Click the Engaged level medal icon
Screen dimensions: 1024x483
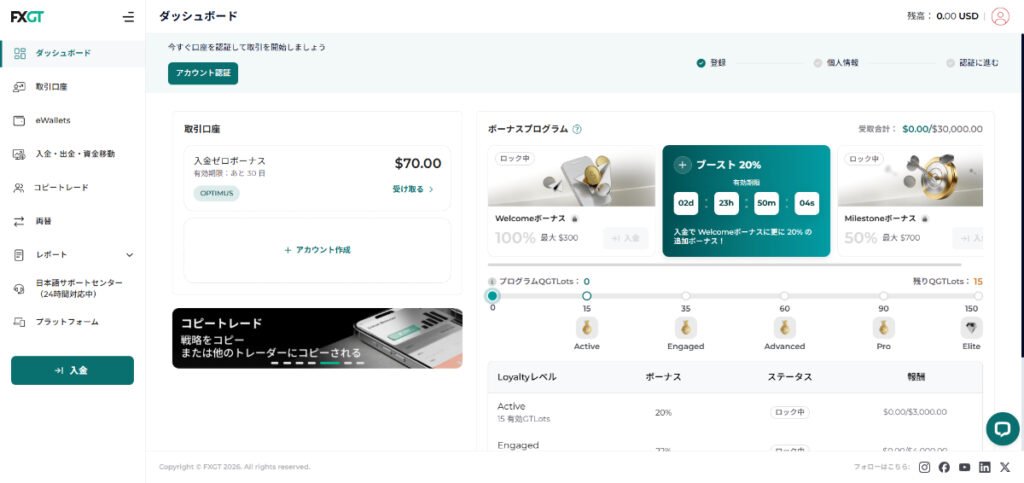click(686, 328)
